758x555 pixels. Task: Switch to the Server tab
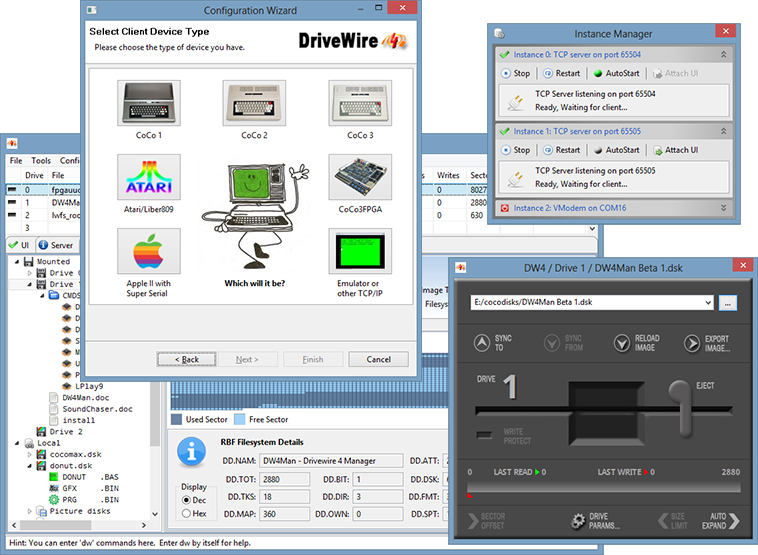pos(56,245)
